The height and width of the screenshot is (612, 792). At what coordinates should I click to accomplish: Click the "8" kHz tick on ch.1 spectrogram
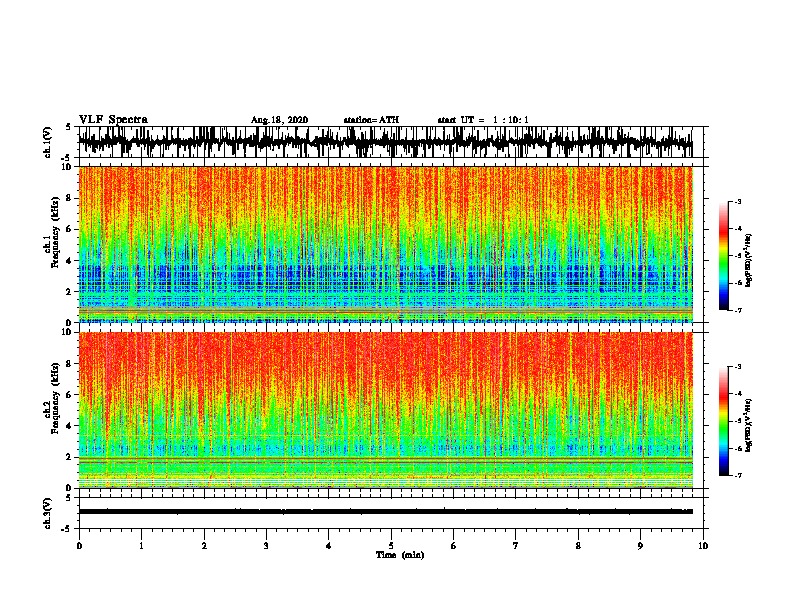coord(70,198)
